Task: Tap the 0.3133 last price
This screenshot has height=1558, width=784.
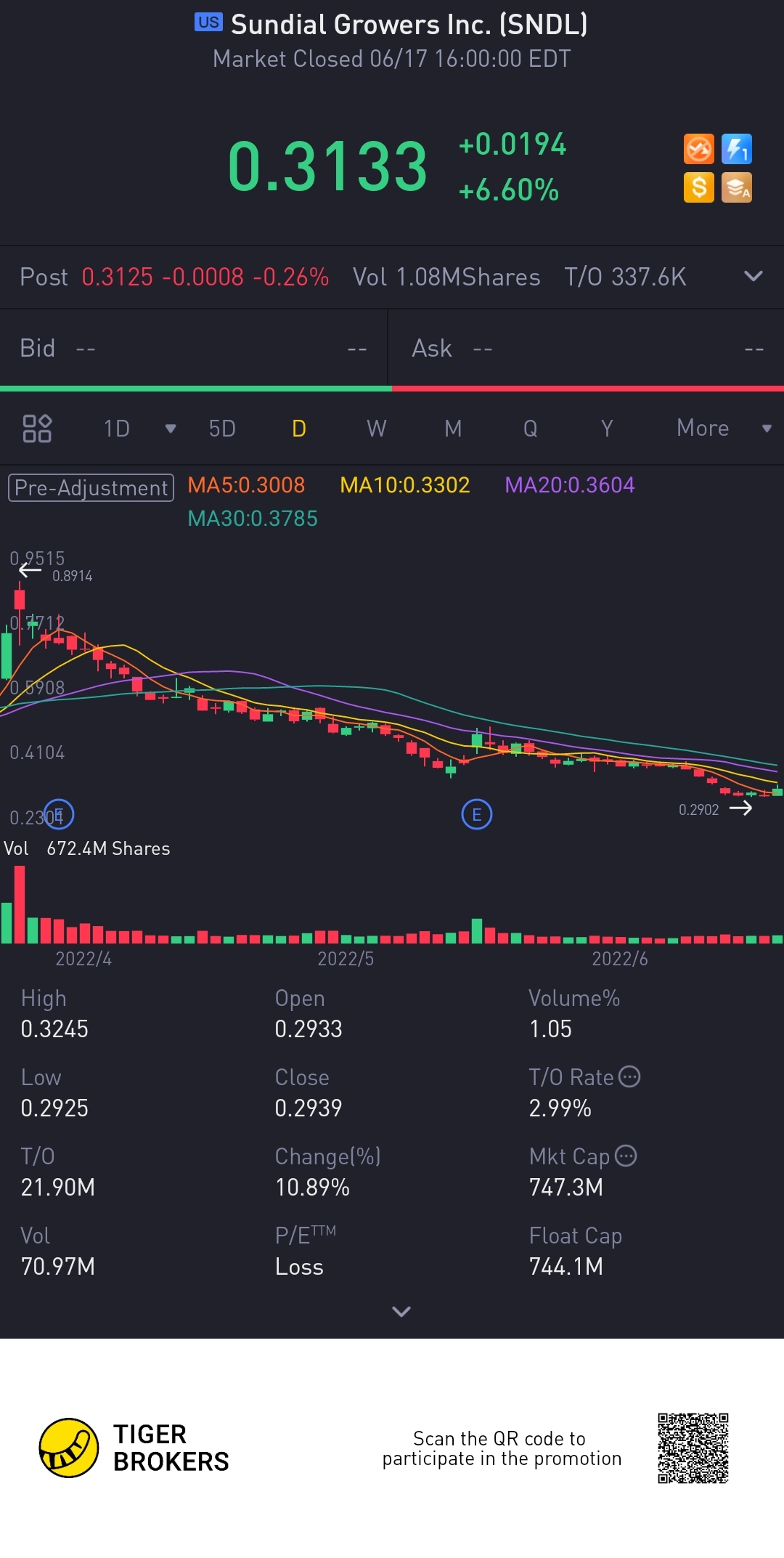Action: pyautogui.click(x=327, y=166)
